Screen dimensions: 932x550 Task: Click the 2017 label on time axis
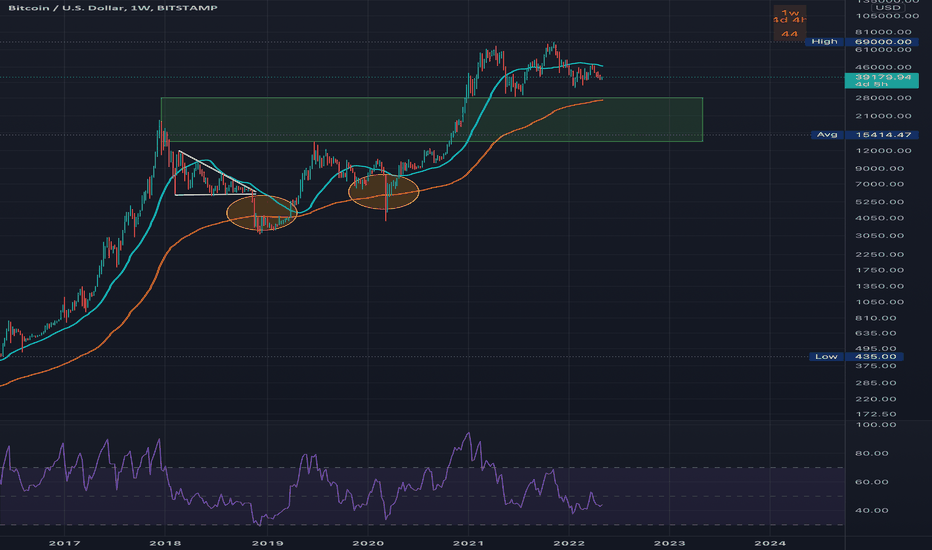tap(64, 543)
